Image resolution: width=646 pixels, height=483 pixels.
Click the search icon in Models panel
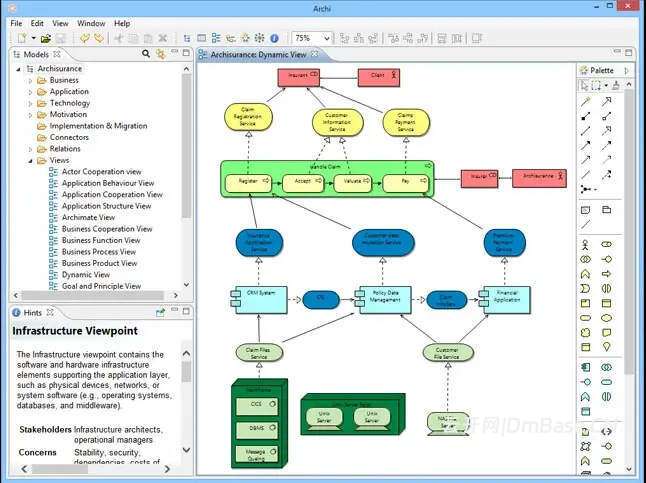(146, 54)
